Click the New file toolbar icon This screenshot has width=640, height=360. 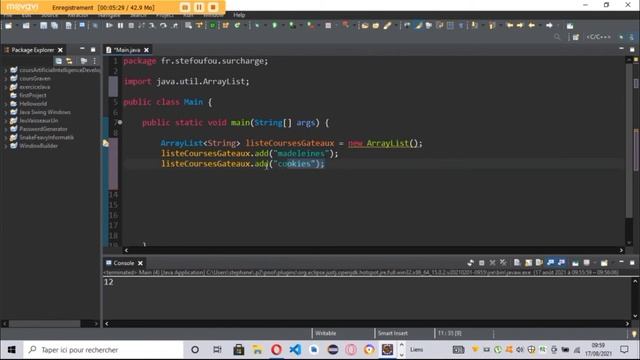point(8,26)
